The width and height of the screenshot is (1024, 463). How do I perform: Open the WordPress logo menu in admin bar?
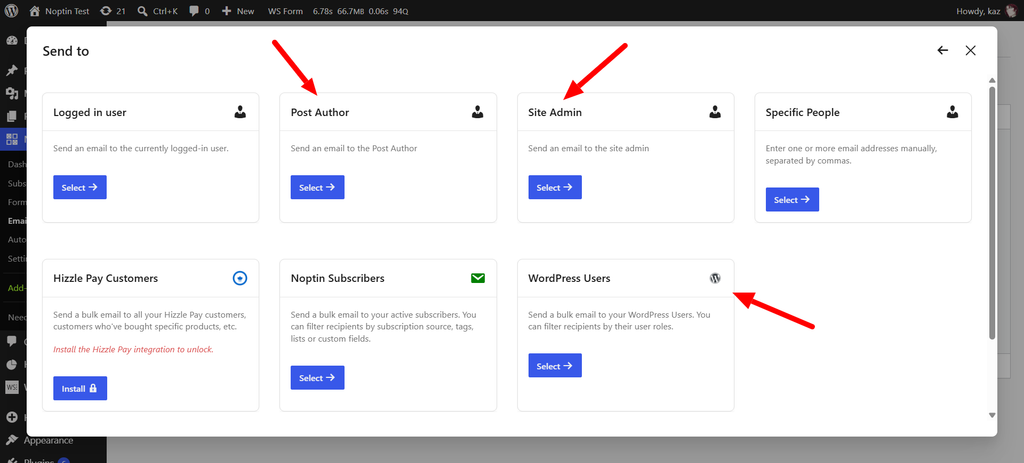13,11
